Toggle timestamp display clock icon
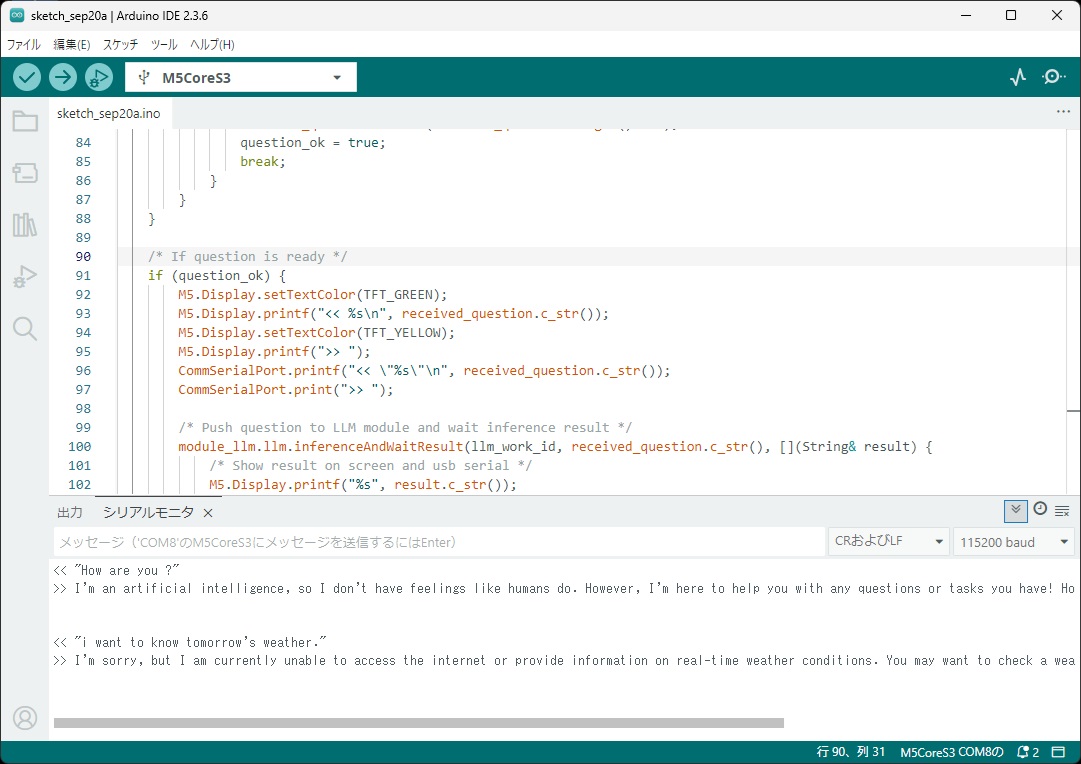Image resolution: width=1081 pixels, height=764 pixels. 1040,509
